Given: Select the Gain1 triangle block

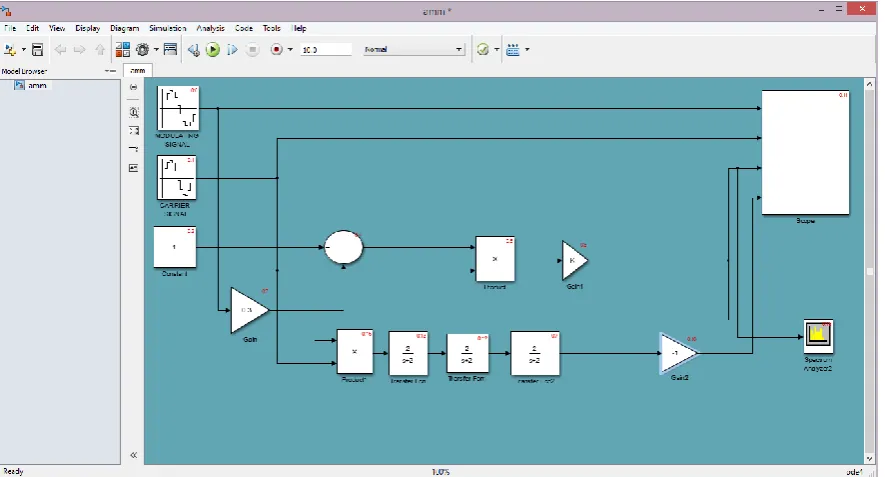Looking at the screenshot, I should point(575,260).
